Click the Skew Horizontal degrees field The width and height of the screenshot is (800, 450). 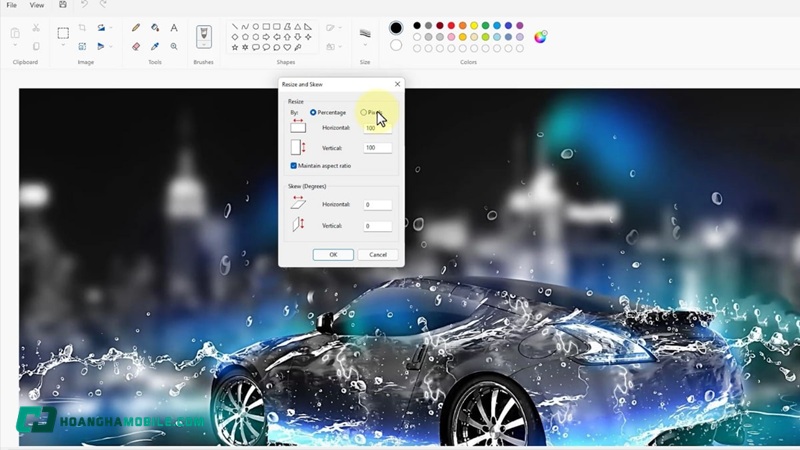point(378,205)
